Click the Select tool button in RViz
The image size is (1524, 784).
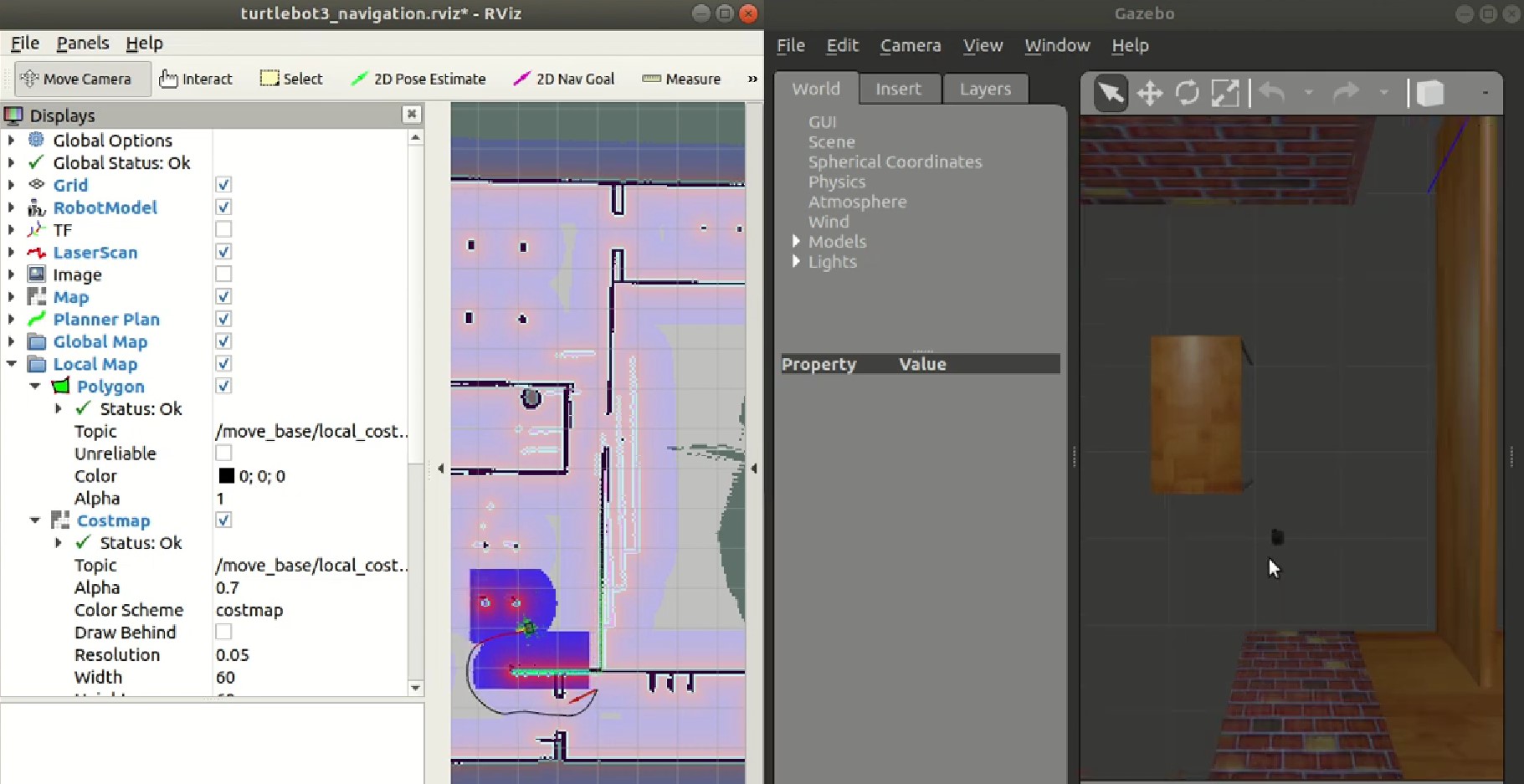pyautogui.click(x=290, y=78)
